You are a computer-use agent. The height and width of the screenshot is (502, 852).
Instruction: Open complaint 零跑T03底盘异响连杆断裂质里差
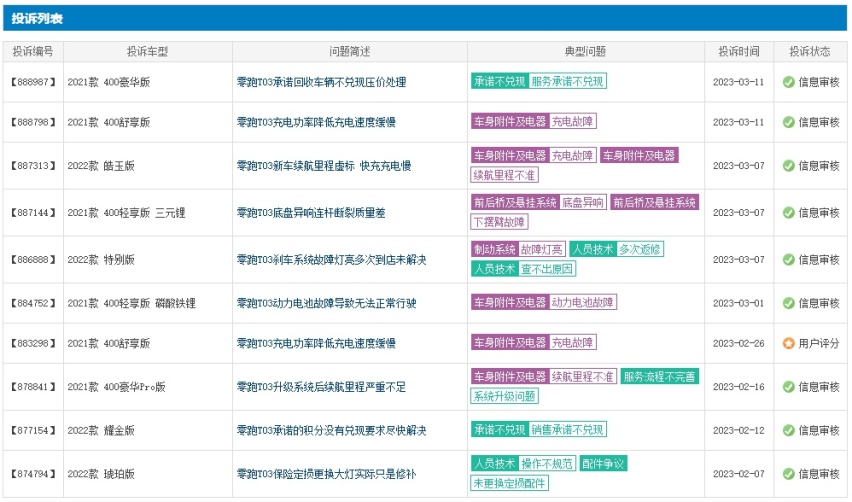pyautogui.click(x=311, y=212)
